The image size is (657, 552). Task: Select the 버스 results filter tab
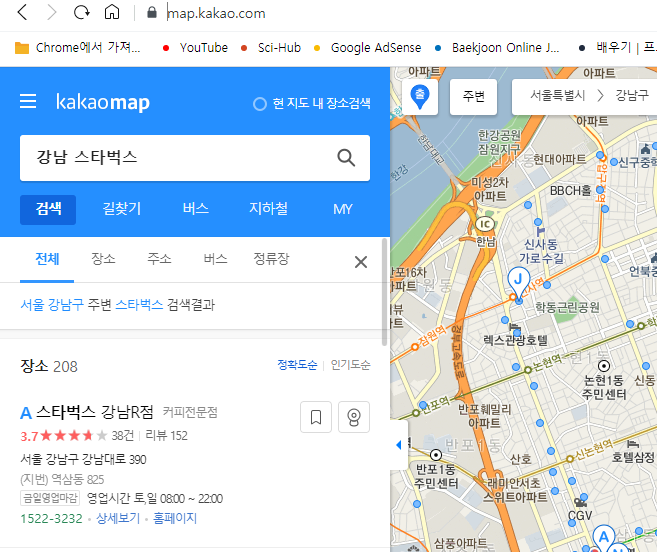coord(215,259)
